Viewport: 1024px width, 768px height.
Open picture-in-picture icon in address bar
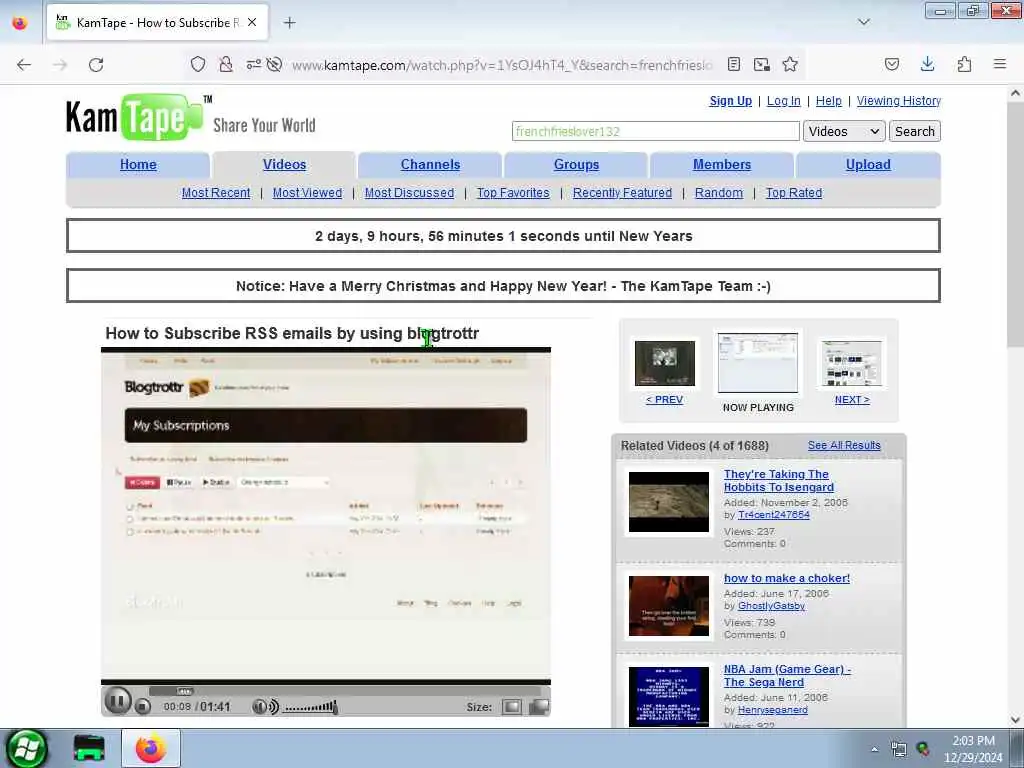[761, 64]
